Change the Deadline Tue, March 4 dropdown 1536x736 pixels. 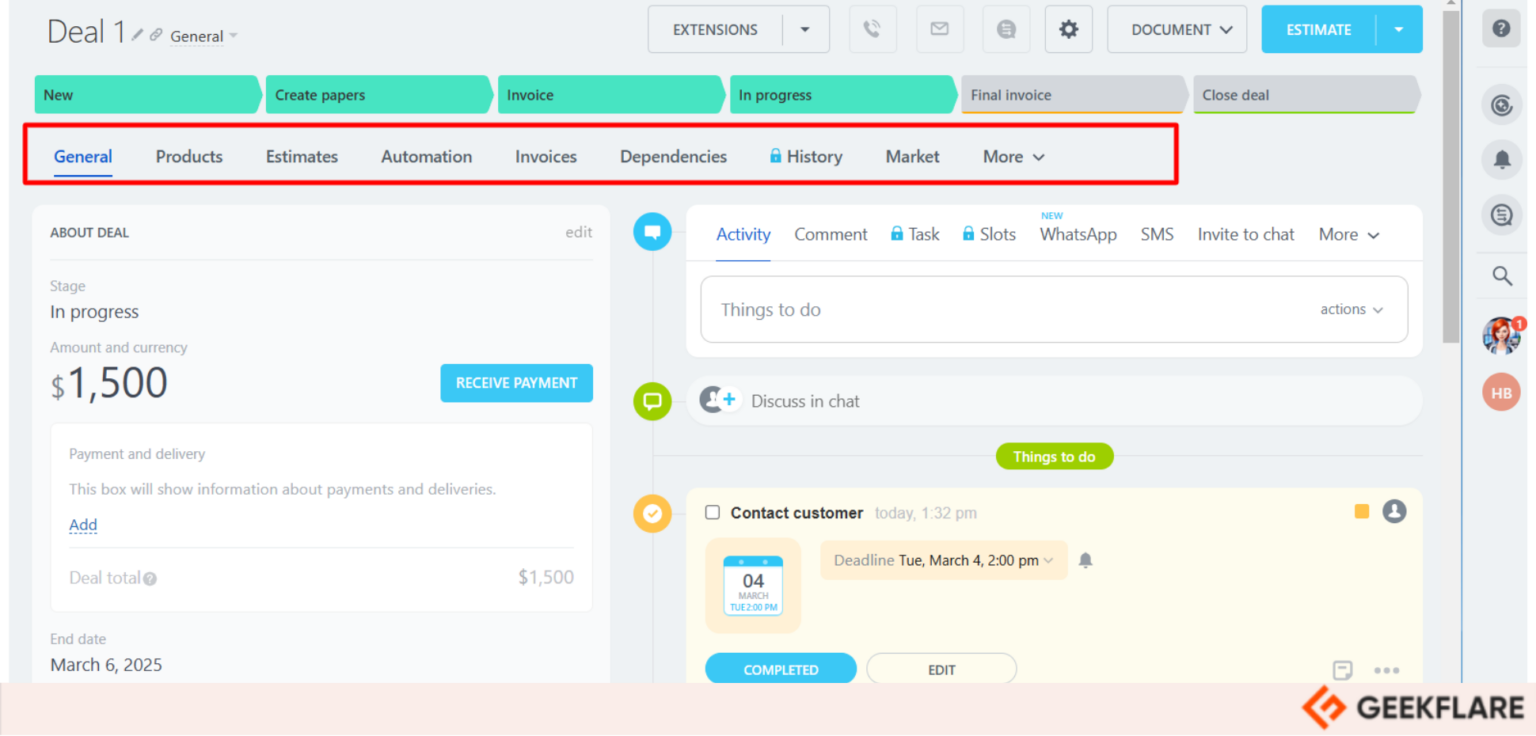[x=943, y=560]
